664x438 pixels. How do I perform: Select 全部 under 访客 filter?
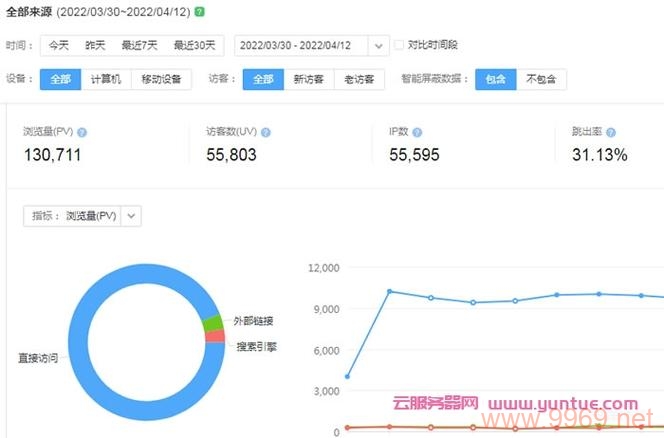(x=263, y=79)
